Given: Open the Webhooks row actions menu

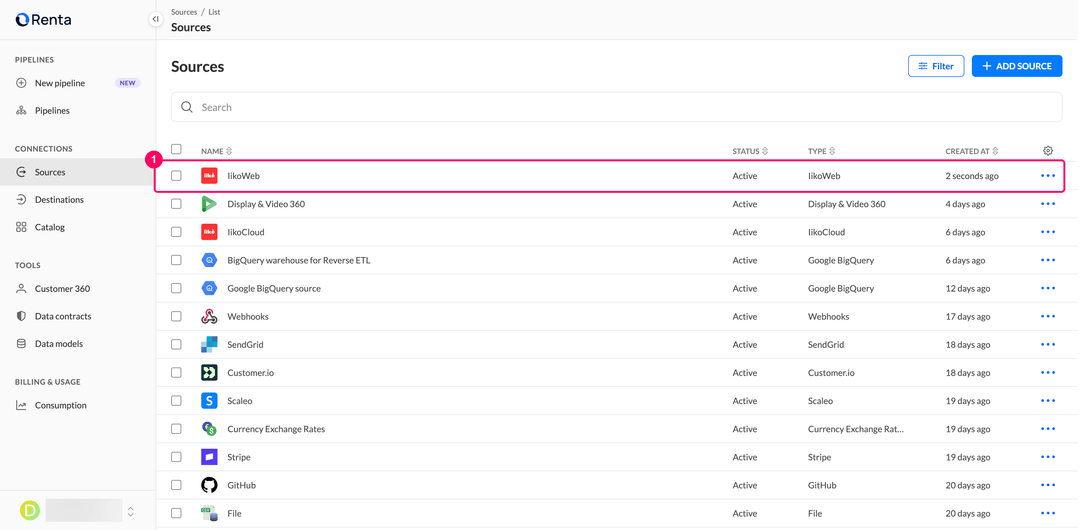Looking at the screenshot, I should (1048, 316).
